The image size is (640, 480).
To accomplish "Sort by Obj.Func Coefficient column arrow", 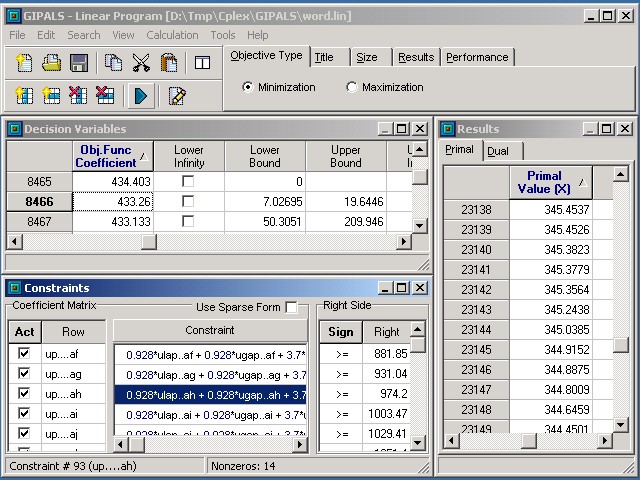I will [x=144, y=157].
